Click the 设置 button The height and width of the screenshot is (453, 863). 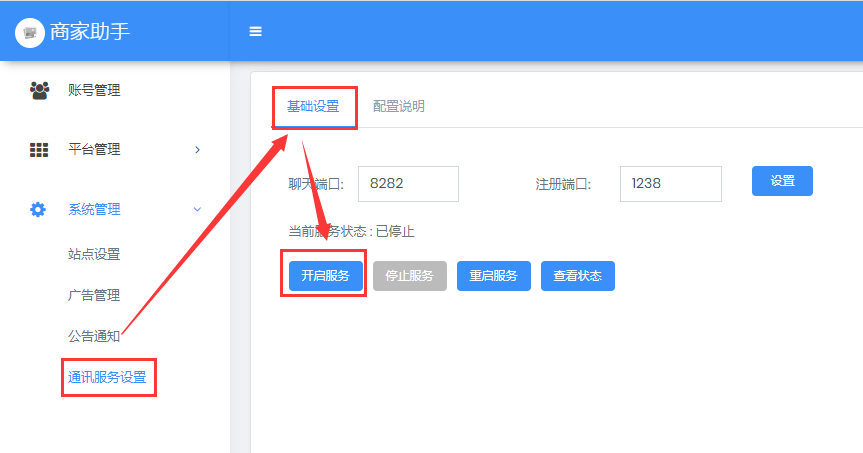click(x=782, y=181)
